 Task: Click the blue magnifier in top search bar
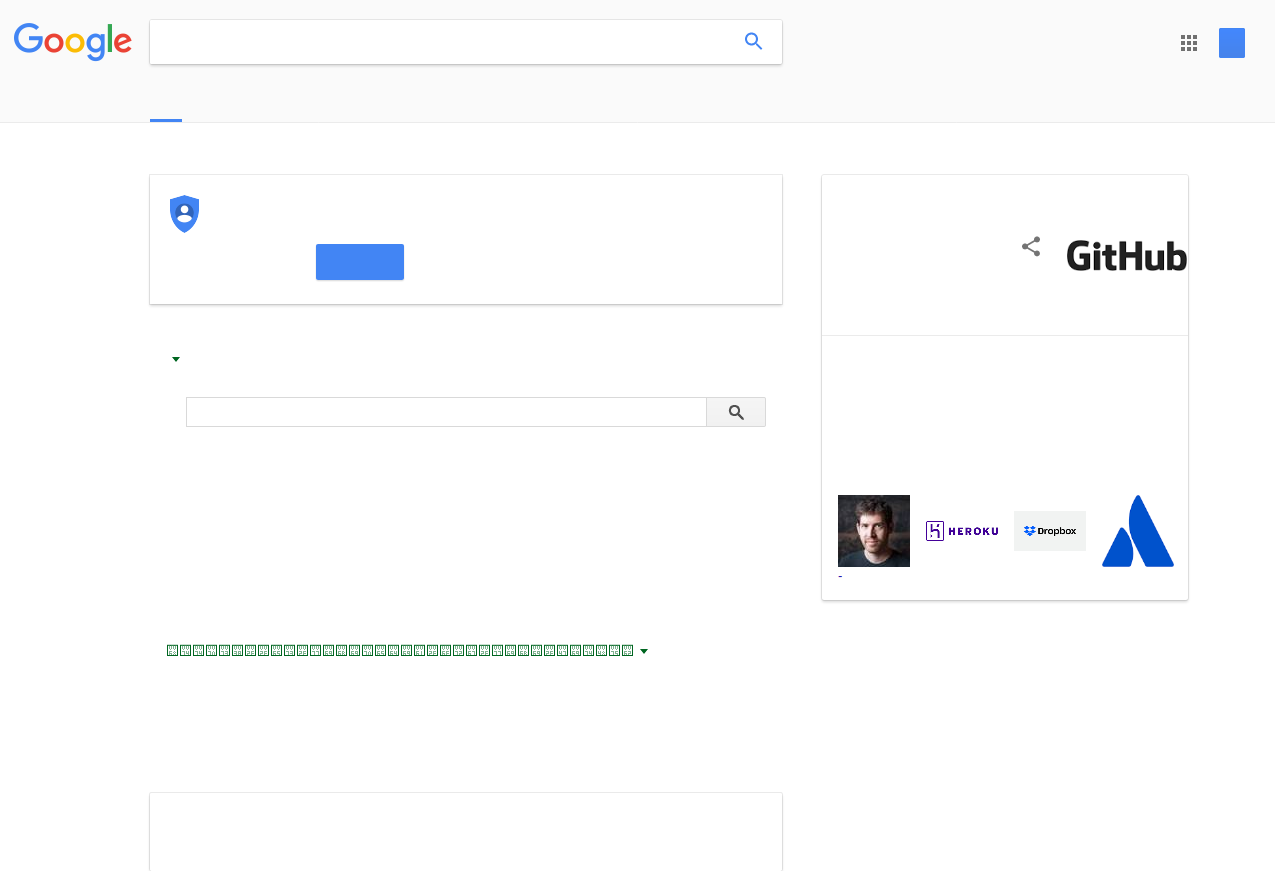coord(754,42)
